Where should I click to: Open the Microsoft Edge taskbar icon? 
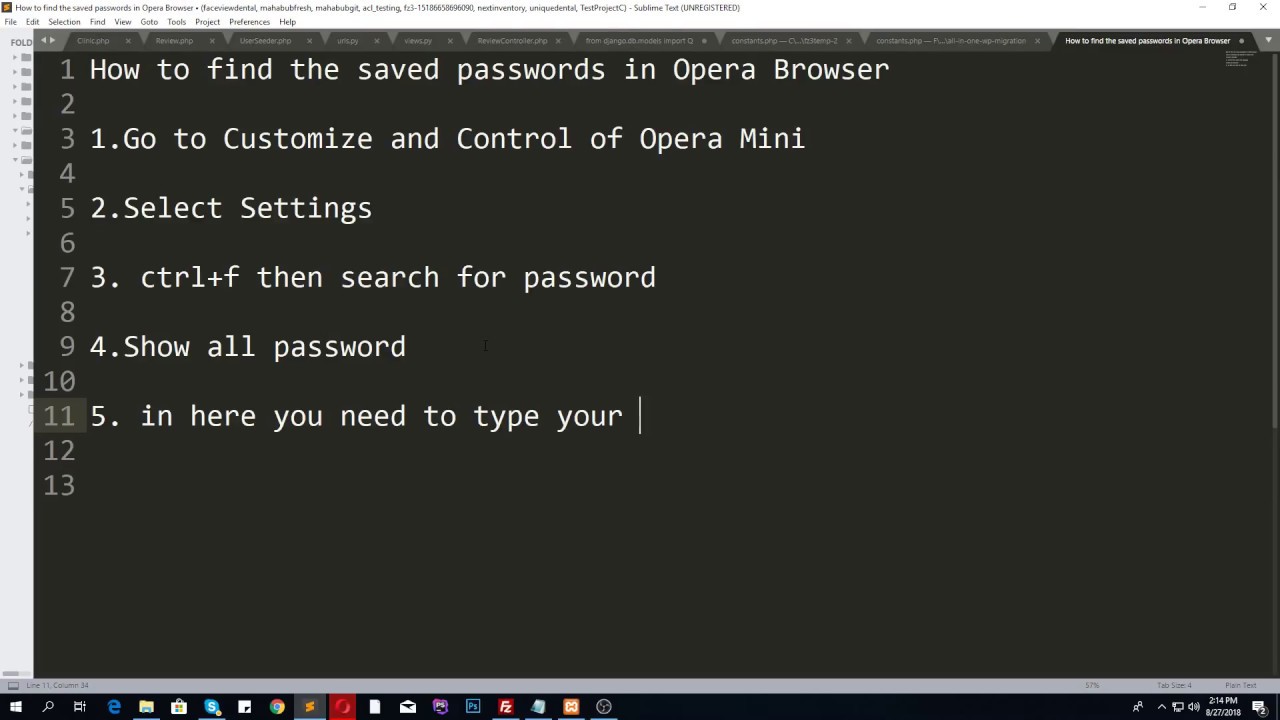pos(114,707)
